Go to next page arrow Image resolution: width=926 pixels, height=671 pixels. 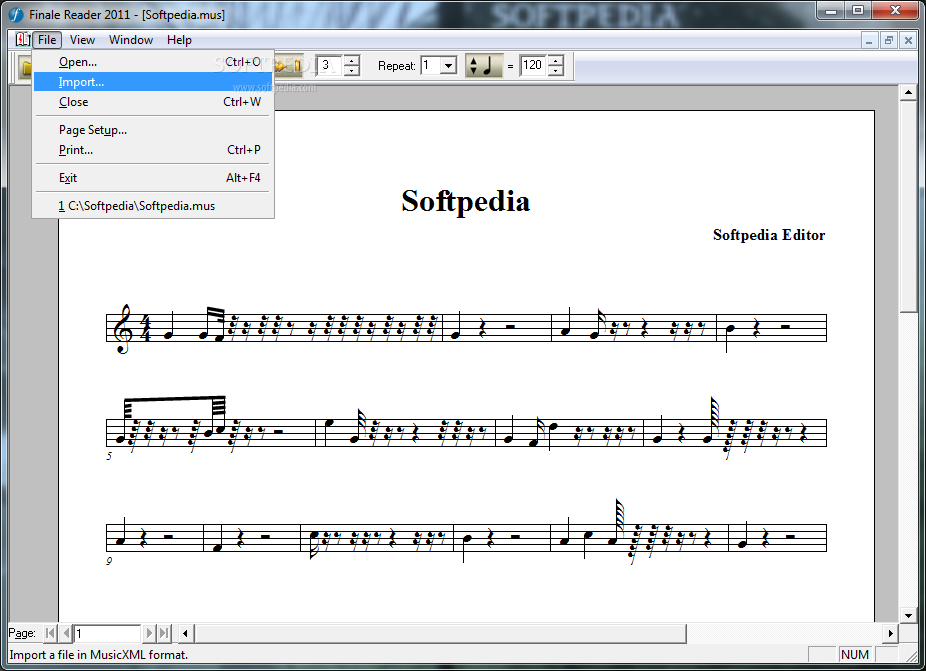(149, 633)
